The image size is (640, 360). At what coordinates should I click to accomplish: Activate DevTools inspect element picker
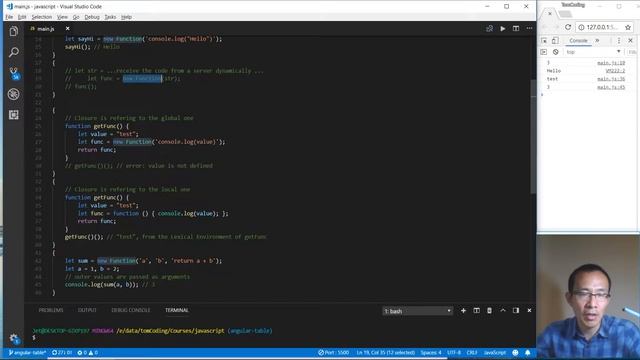[x=544, y=40]
